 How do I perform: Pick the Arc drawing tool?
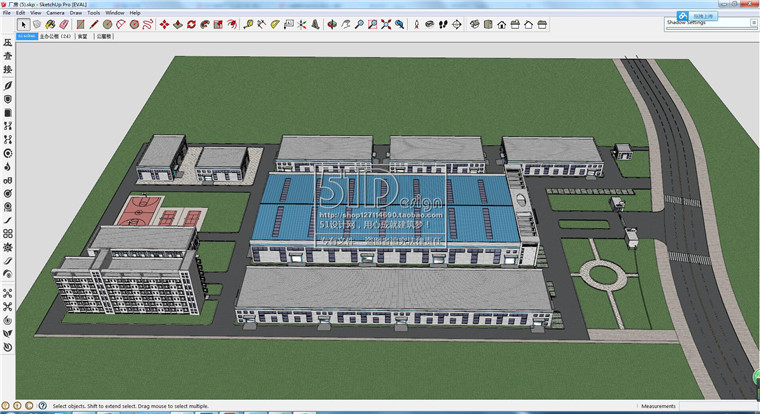[121, 24]
